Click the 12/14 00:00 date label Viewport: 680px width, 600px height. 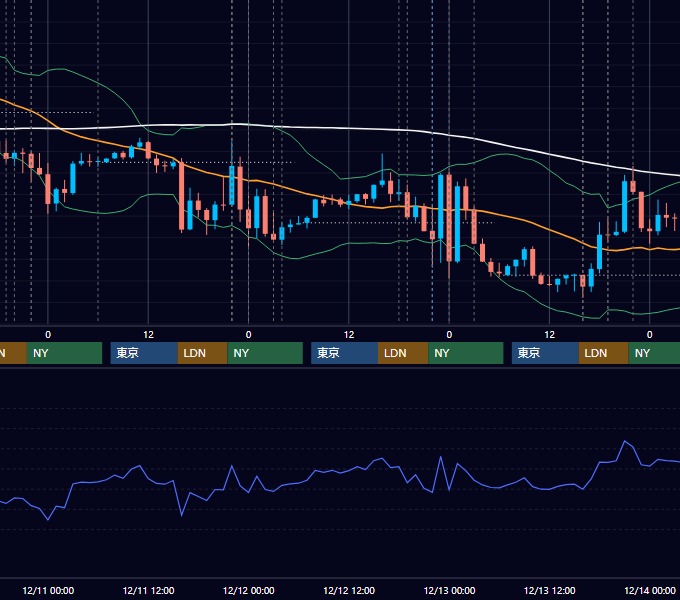(650, 590)
